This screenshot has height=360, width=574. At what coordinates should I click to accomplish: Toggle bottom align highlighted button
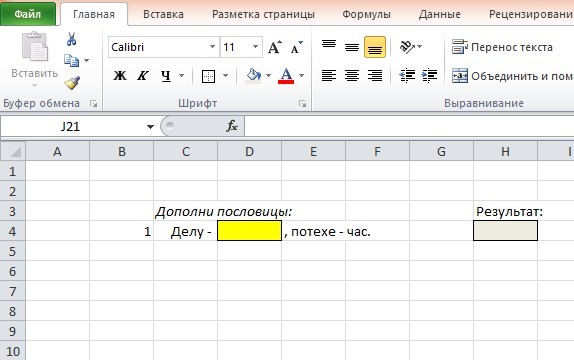point(375,47)
